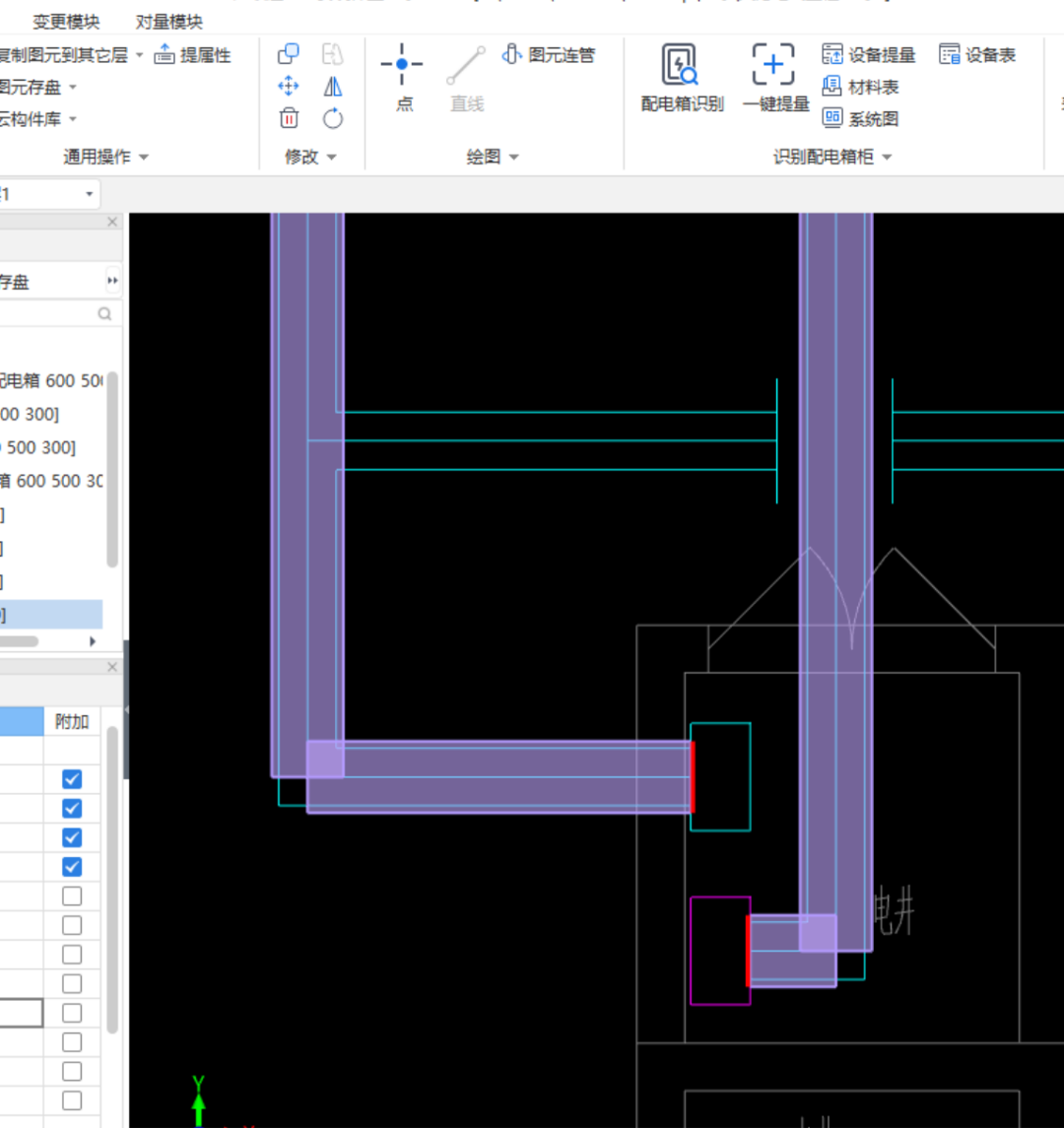Click the properties table vertical scrollbar
The height and width of the screenshot is (1128, 1064).
(112, 879)
